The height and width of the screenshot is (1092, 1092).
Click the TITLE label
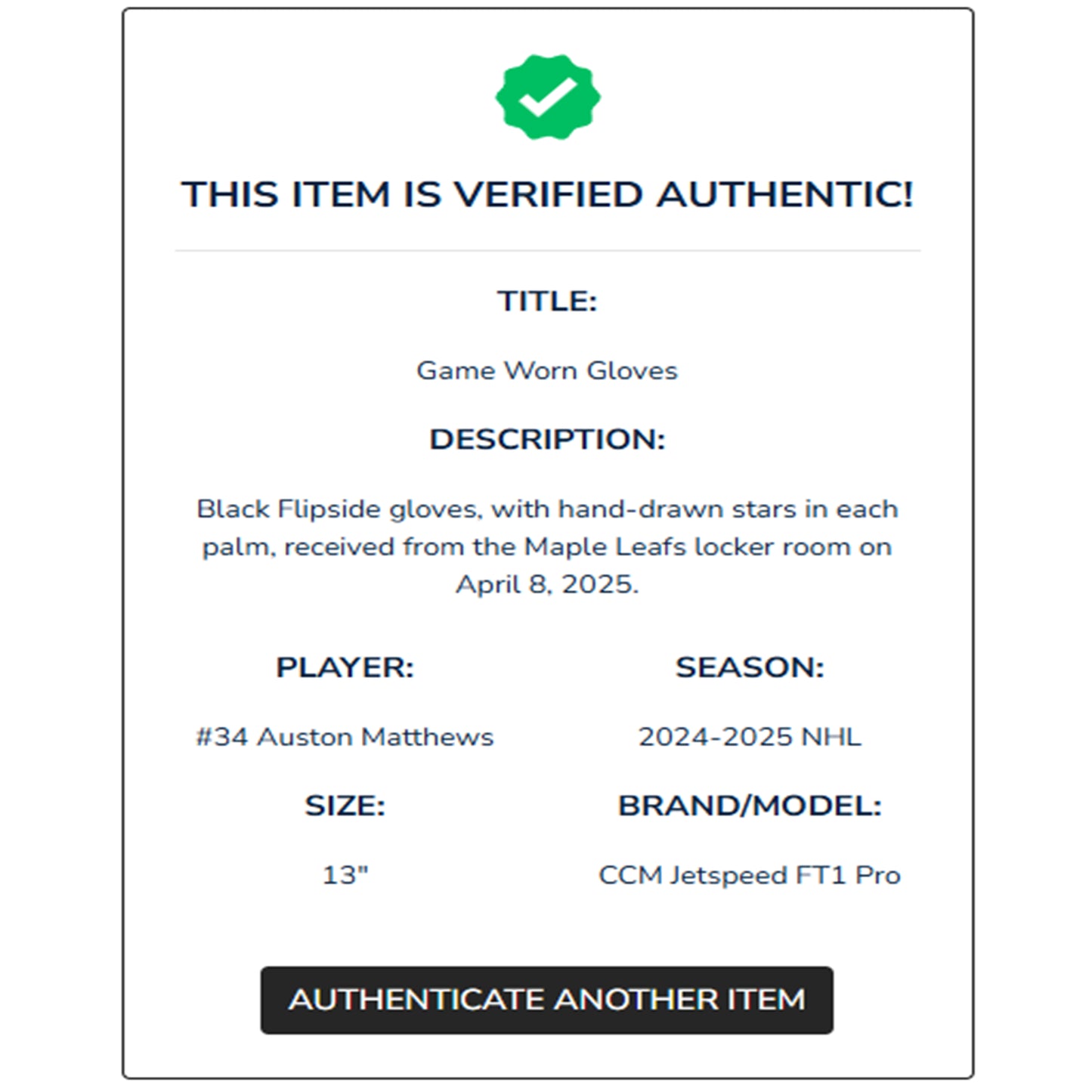pyautogui.click(x=547, y=301)
